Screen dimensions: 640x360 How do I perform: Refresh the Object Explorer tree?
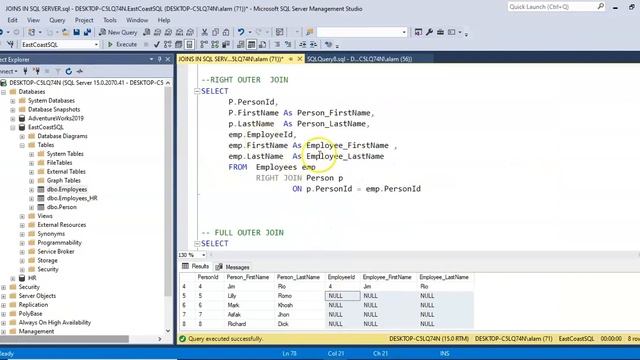coord(69,71)
